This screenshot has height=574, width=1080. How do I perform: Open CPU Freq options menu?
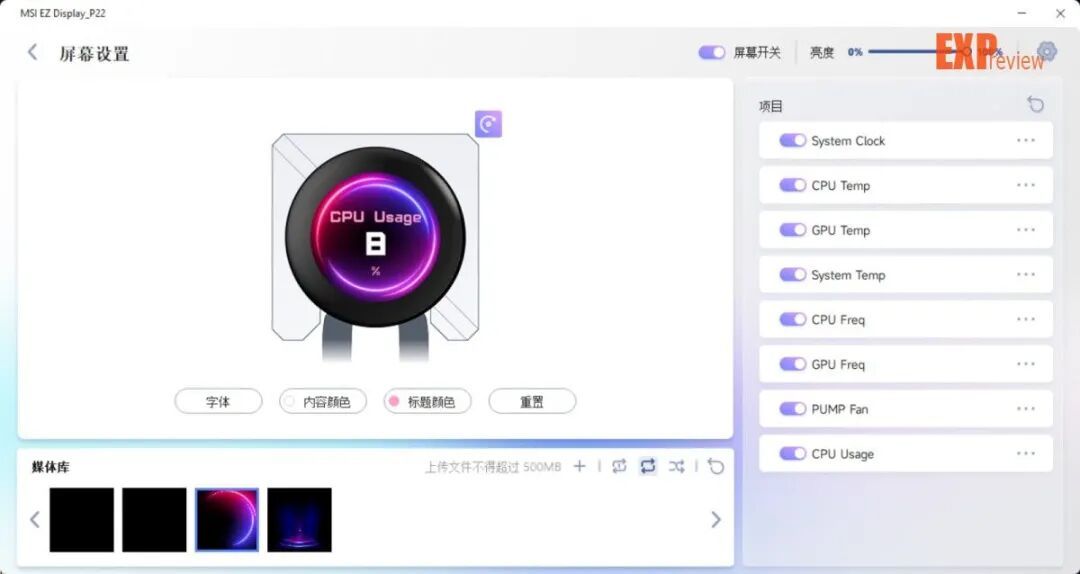pyautogui.click(x=1026, y=320)
